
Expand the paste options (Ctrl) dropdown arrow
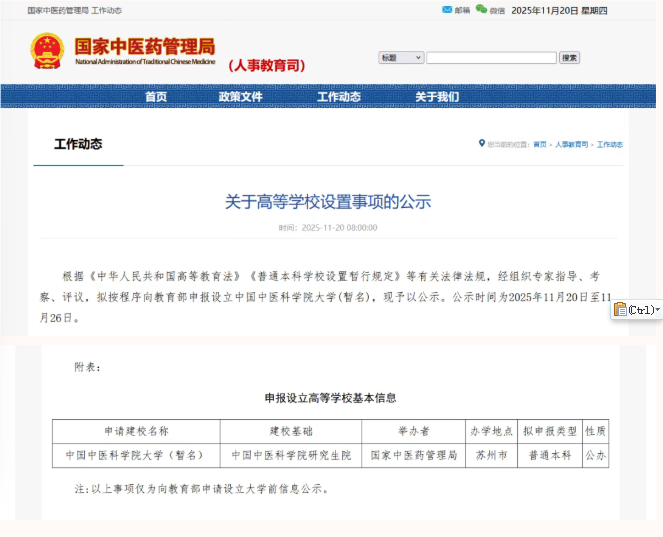tap(657, 310)
